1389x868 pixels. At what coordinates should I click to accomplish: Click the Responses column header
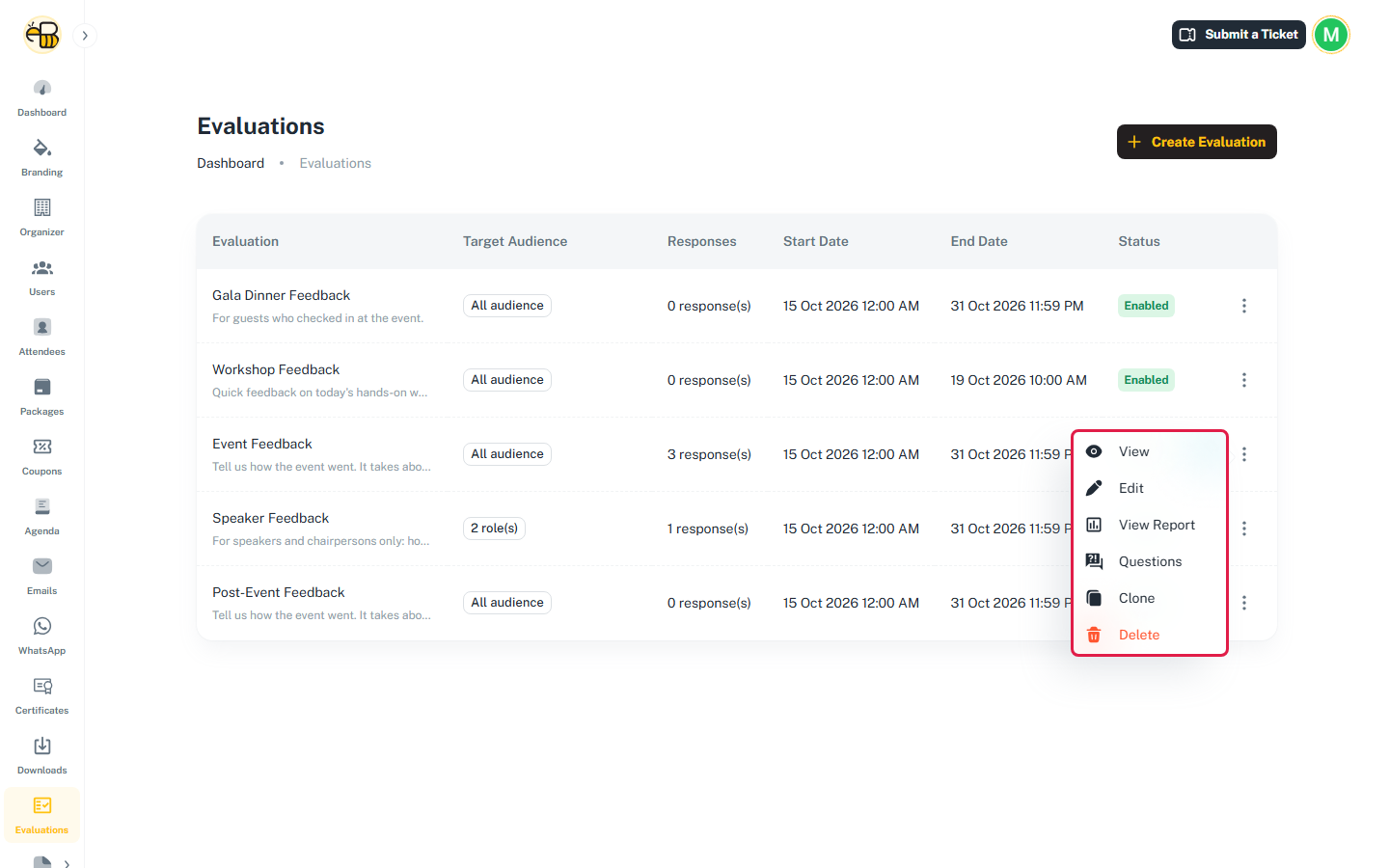tap(701, 241)
